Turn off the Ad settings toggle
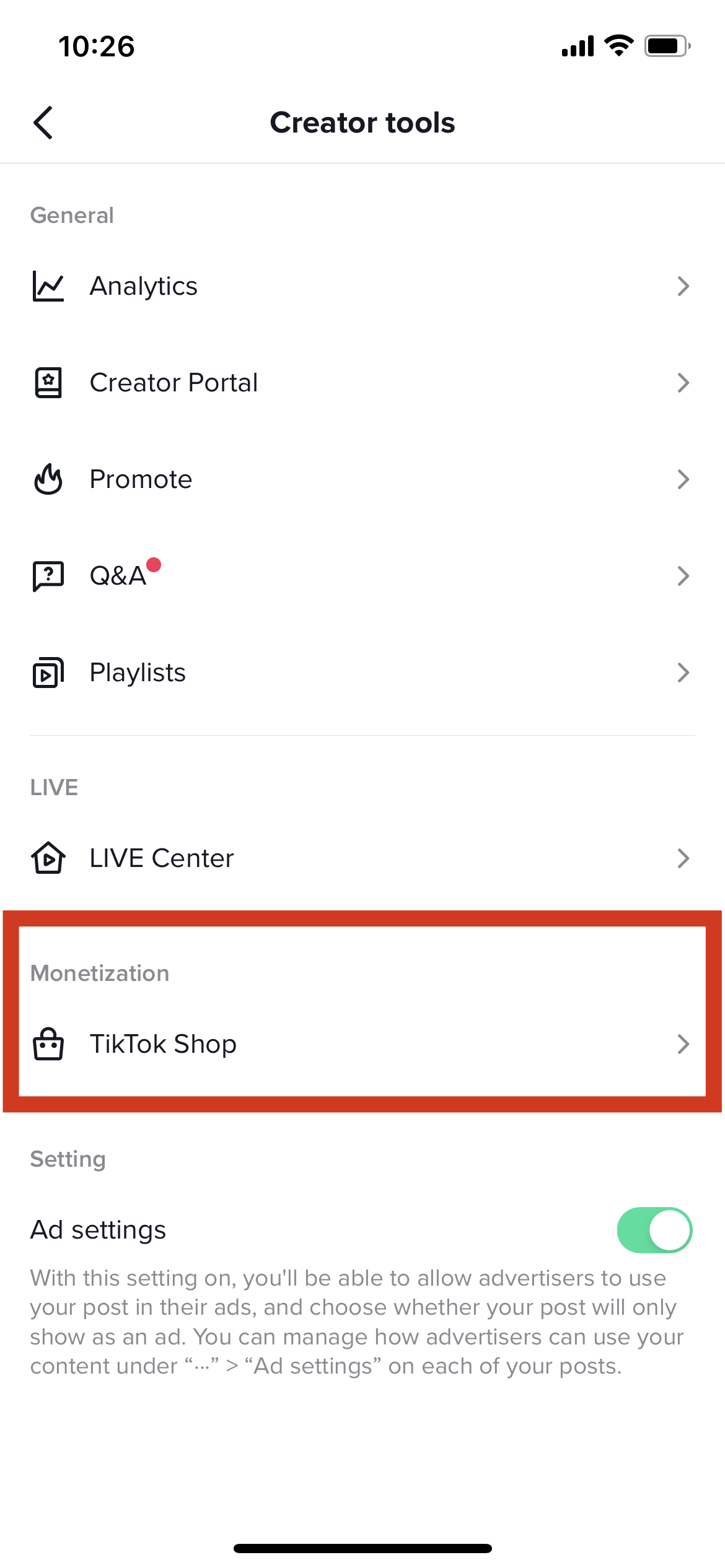The height and width of the screenshot is (1568, 725). pyautogui.click(x=654, y=1230)
